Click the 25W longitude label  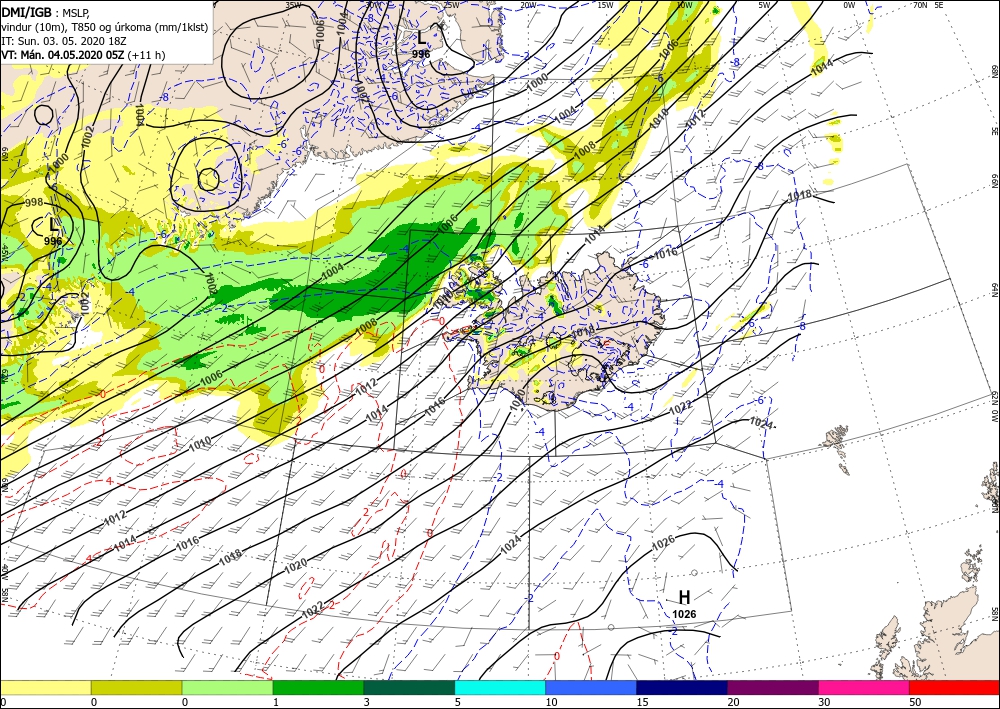pyautogui.click(x=452, y=5)
